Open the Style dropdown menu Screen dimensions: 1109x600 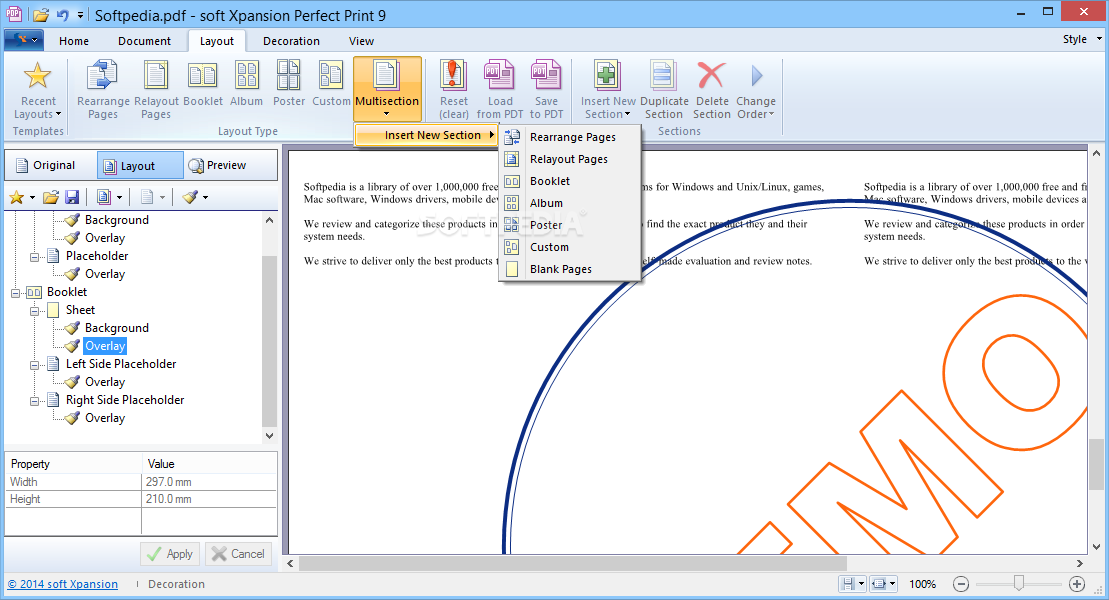click(1082, 39)
